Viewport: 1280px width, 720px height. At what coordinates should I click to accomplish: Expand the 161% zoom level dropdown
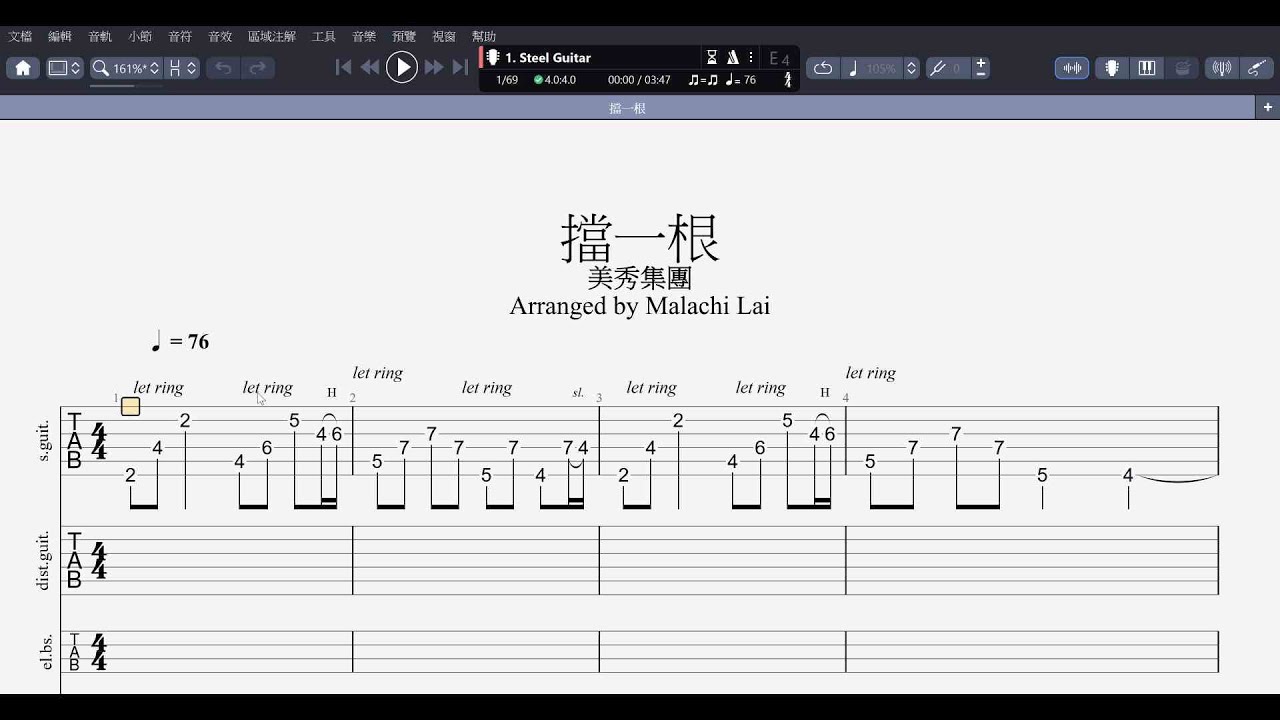click(155, 68)
